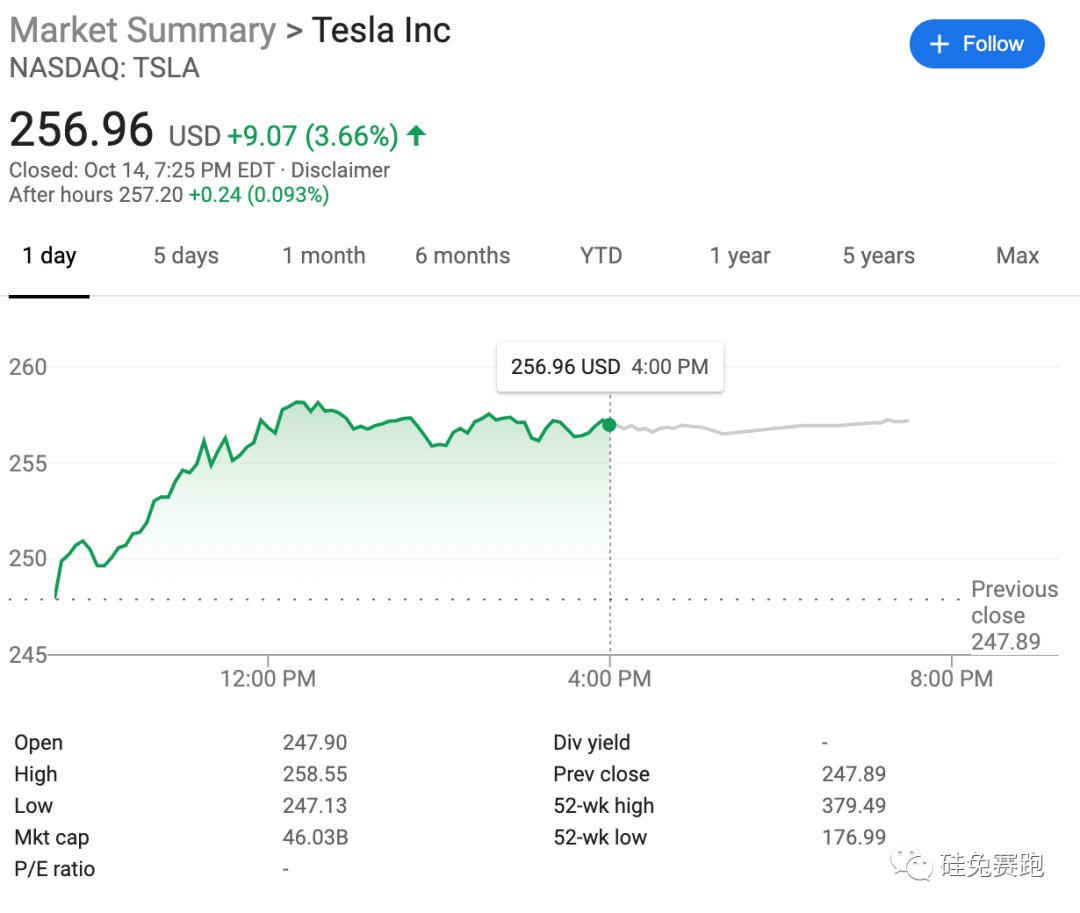This screenshot has width=1080, height=913.
Task: Click the plus icon in the Follow button
Action: coord(938,45)
